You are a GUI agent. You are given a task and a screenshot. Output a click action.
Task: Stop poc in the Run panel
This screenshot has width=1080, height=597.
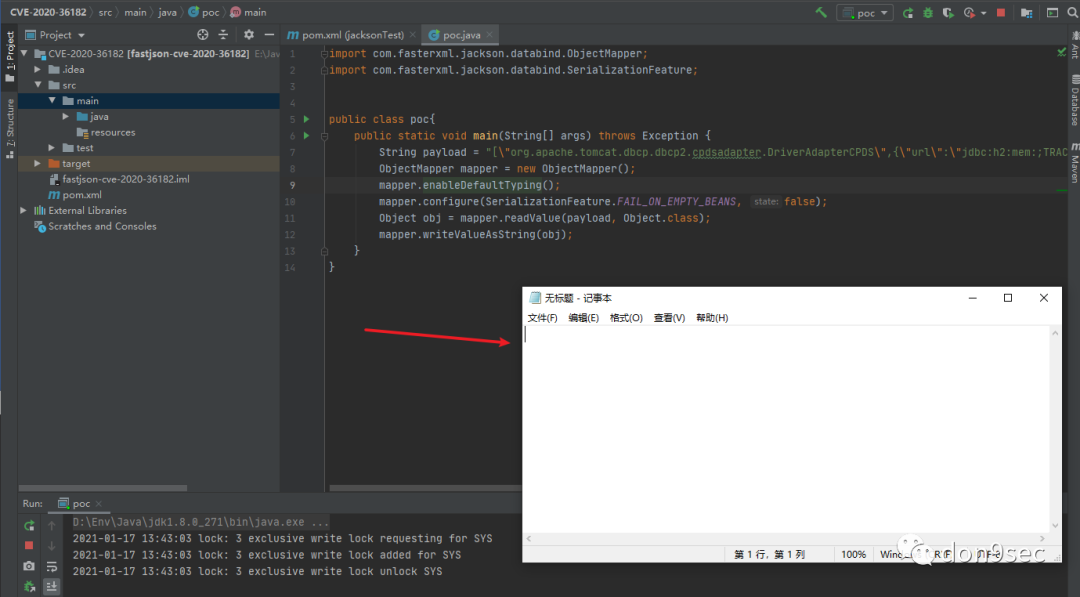(x=29, y=545)
